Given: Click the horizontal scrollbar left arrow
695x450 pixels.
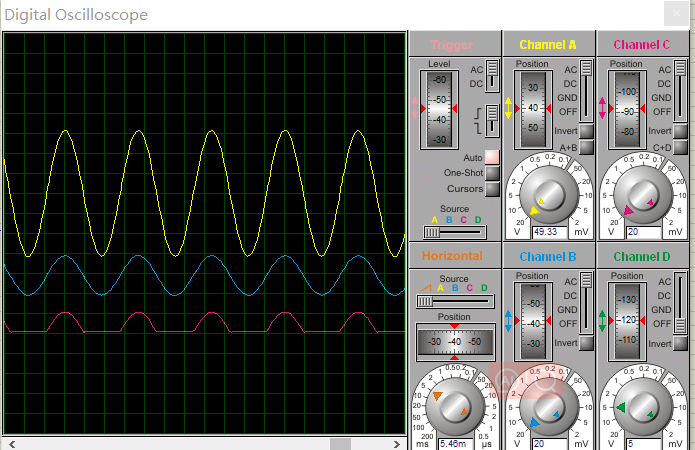Looking at the screenshot, I should (12, 444).
